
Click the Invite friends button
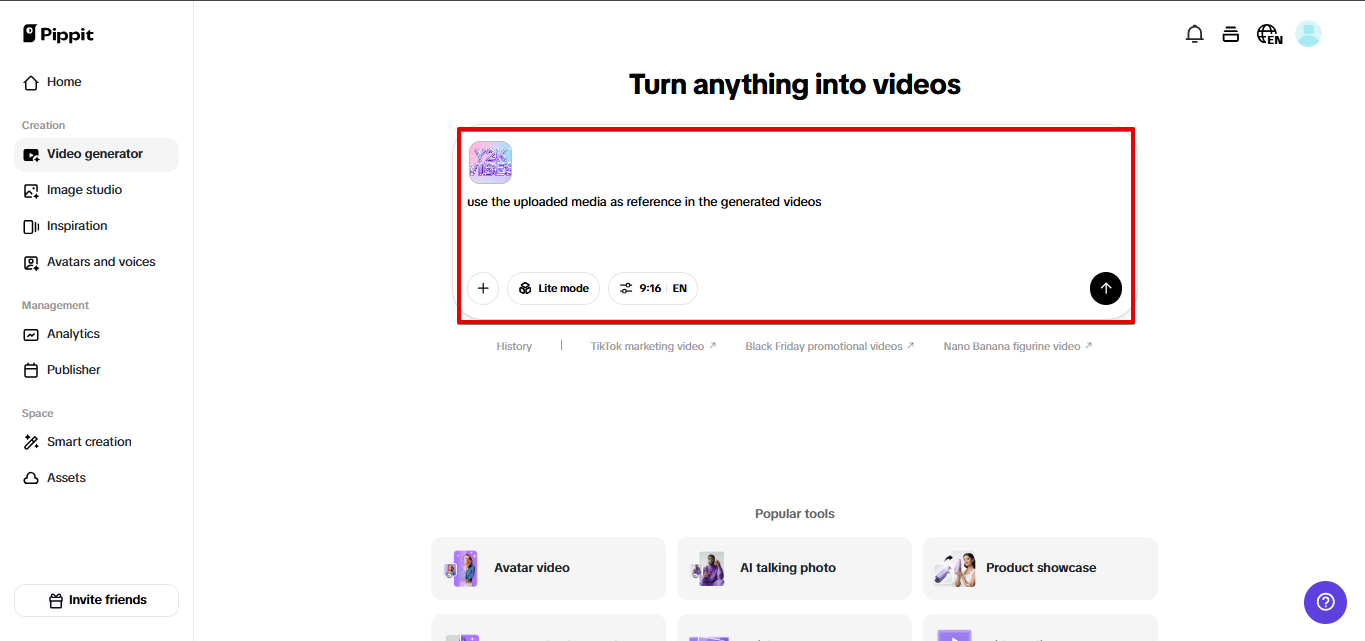[96, 600]
